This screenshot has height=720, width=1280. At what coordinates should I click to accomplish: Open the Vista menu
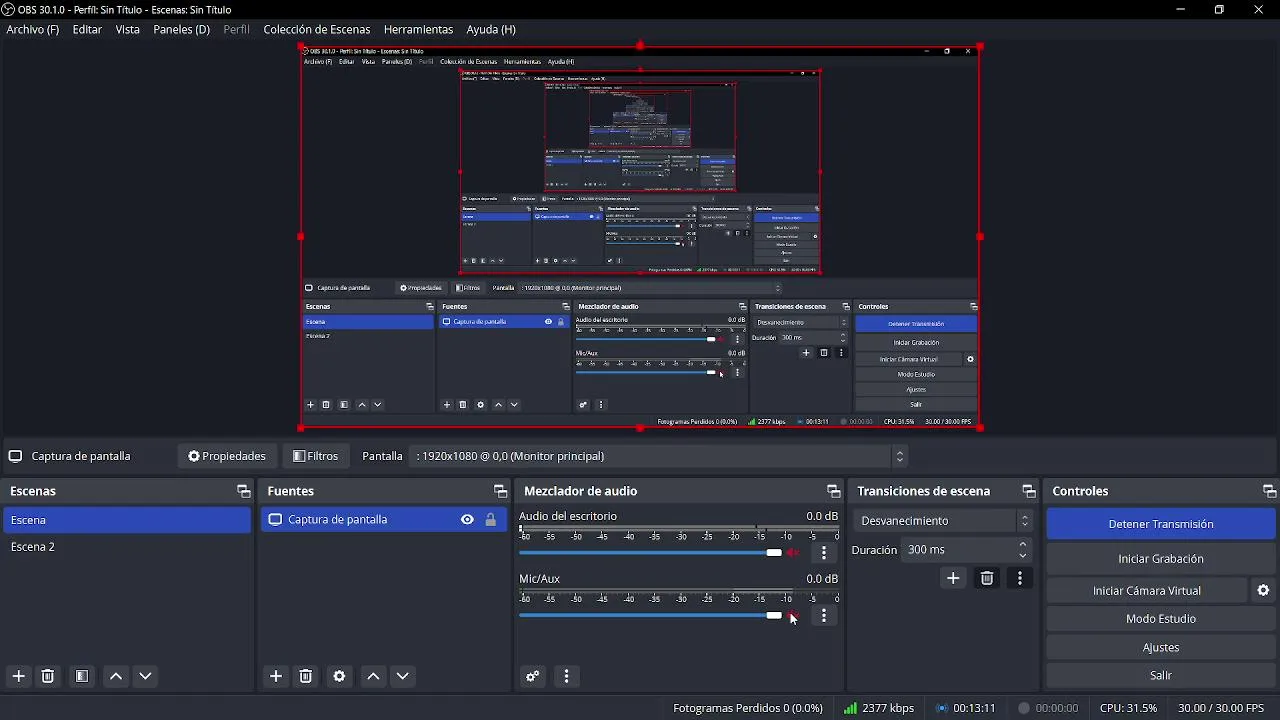128,30
